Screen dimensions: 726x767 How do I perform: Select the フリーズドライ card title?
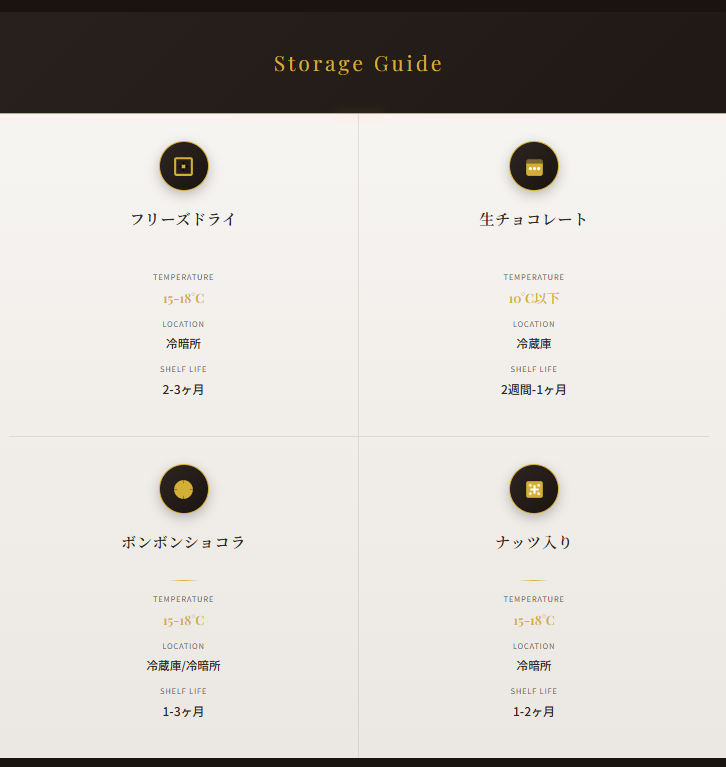(x=183, y=219)
